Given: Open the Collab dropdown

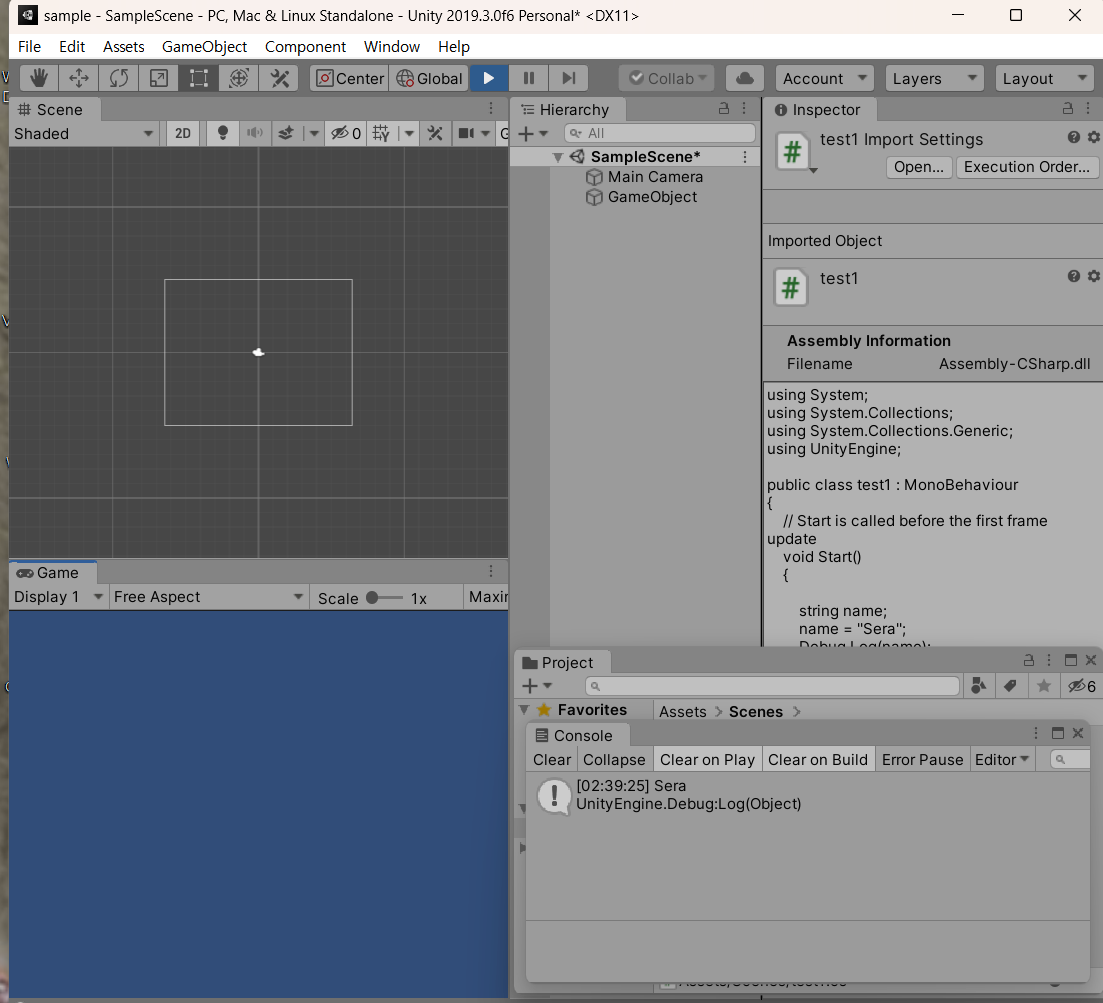Looking at the screenshot, I should tap(667, 78).
